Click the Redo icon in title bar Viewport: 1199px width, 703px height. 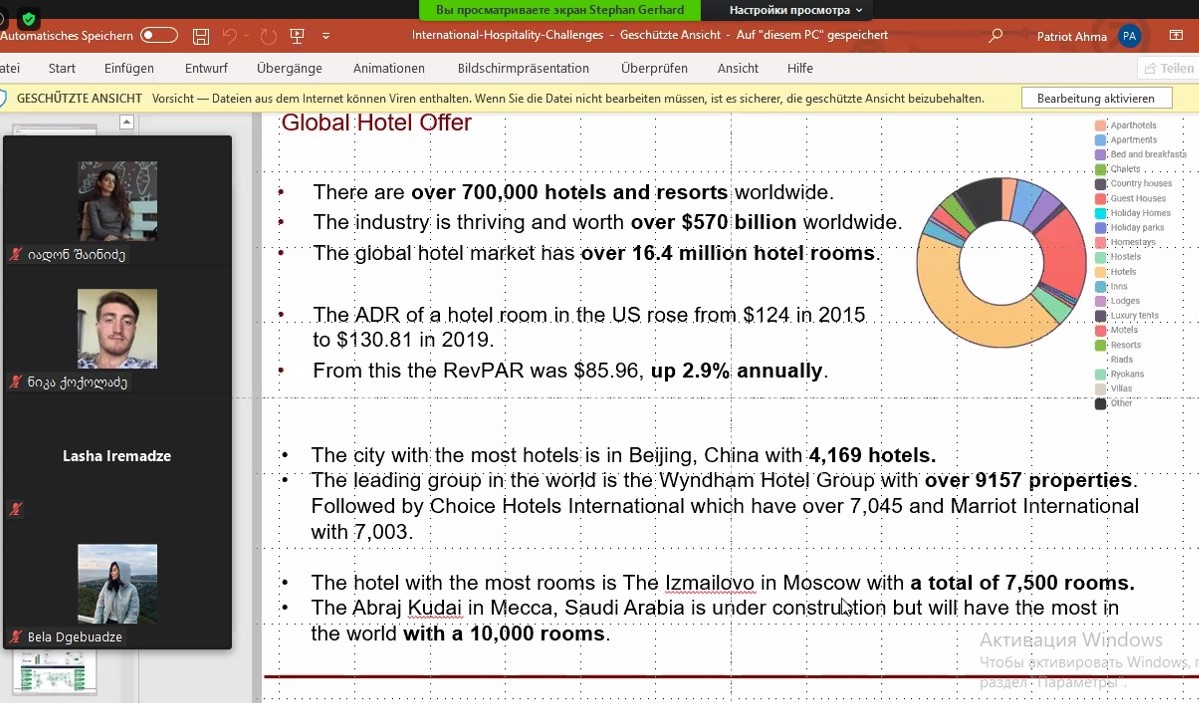coord(268,36)
